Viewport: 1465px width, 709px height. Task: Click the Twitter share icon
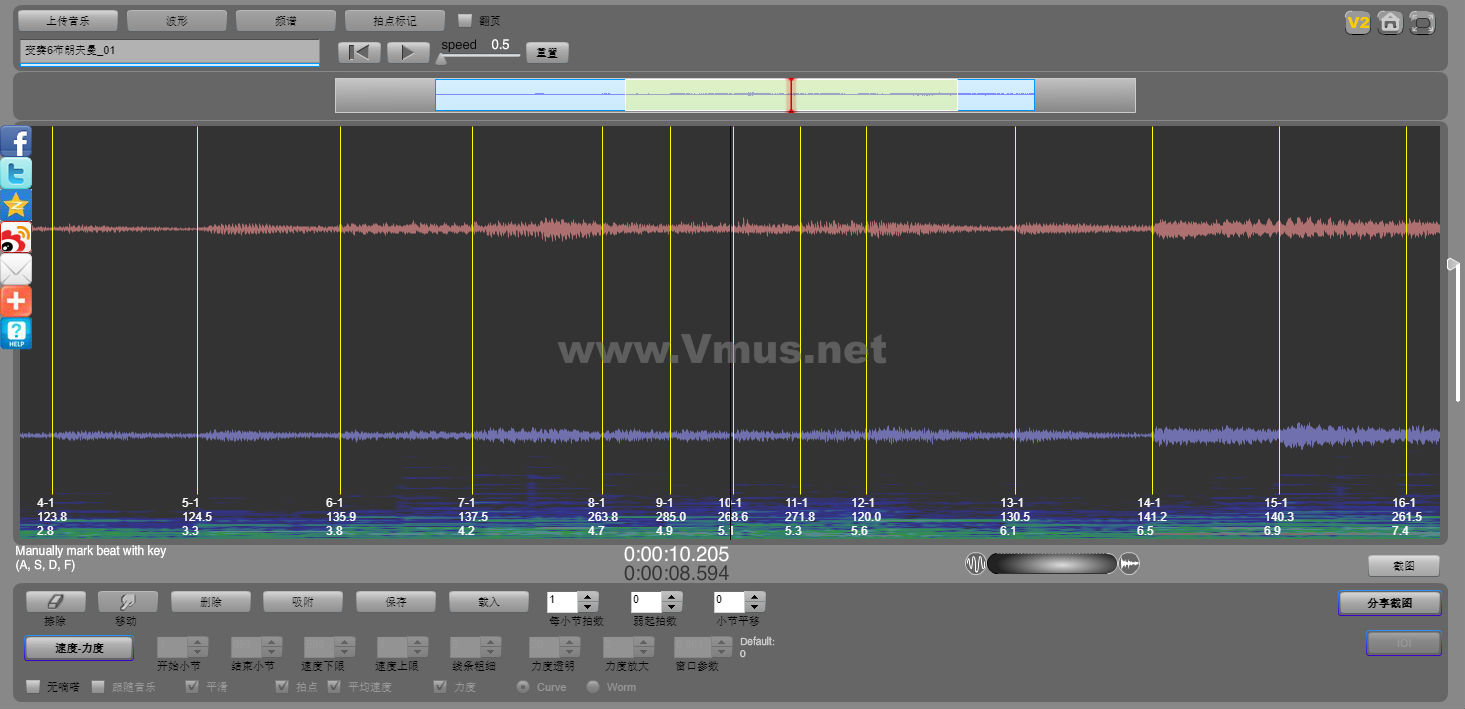(x=16, y=173)
